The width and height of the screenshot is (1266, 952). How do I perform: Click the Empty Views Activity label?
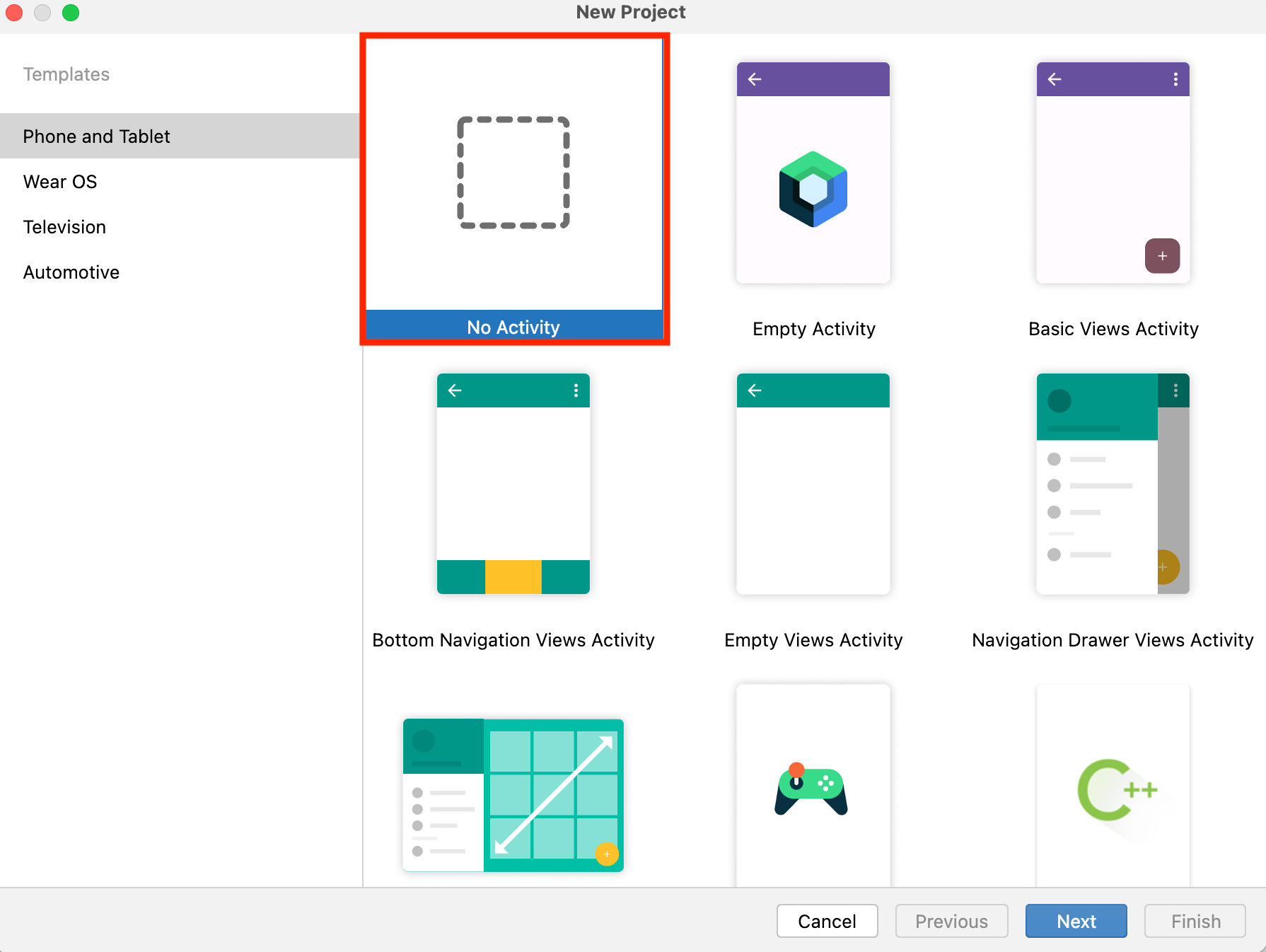(x=813, y=640)
